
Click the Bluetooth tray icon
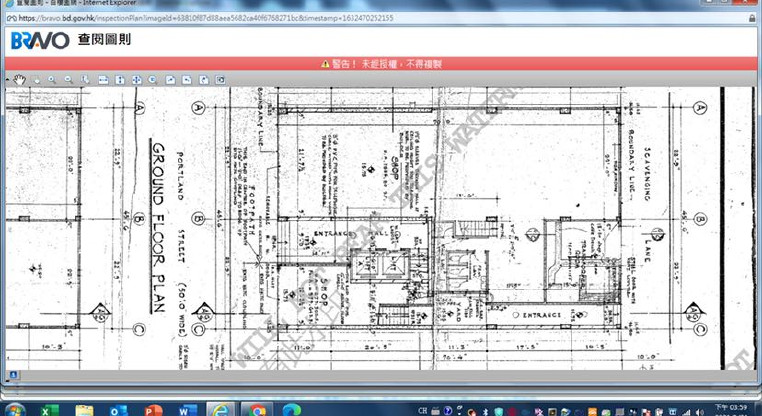point(485,412)
